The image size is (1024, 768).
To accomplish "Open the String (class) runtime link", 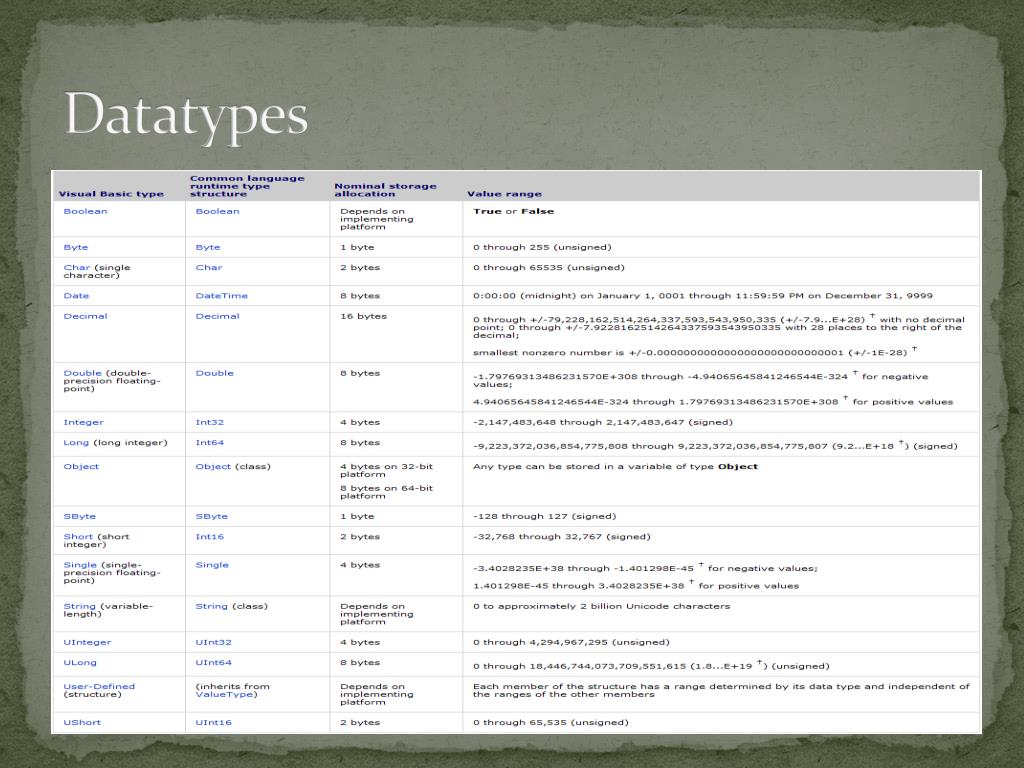I will [212, 606].
